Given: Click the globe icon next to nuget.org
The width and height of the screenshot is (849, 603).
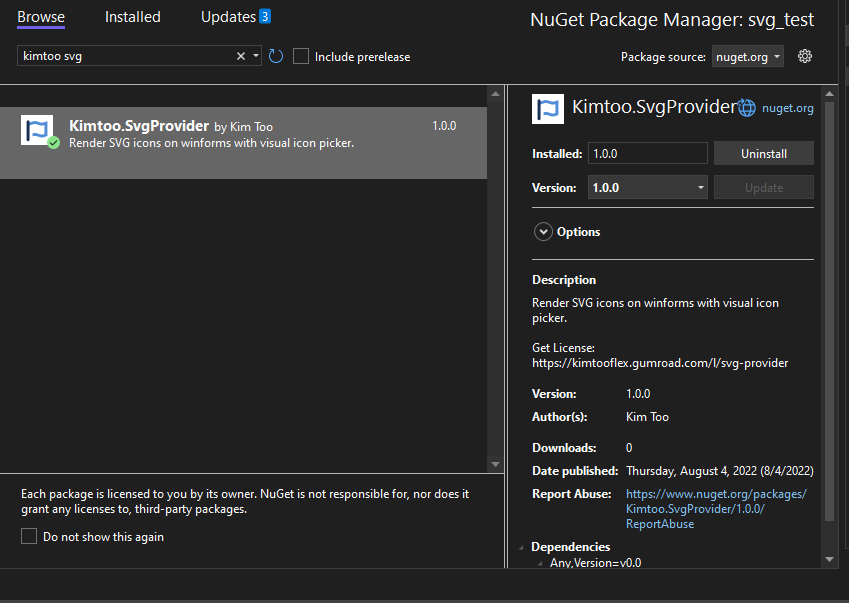Looking at the screenshot, I should coord(747,108).
